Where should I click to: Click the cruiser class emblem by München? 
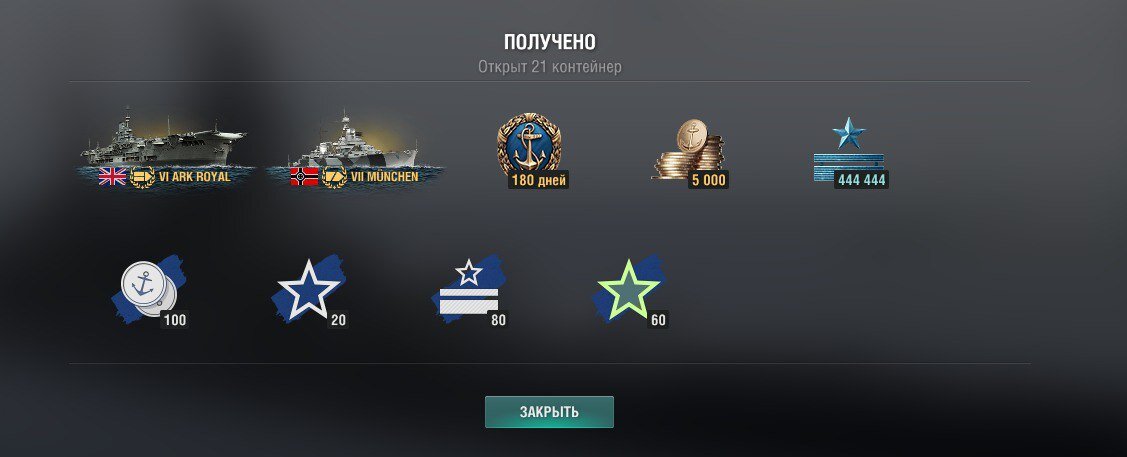(334, 176)
